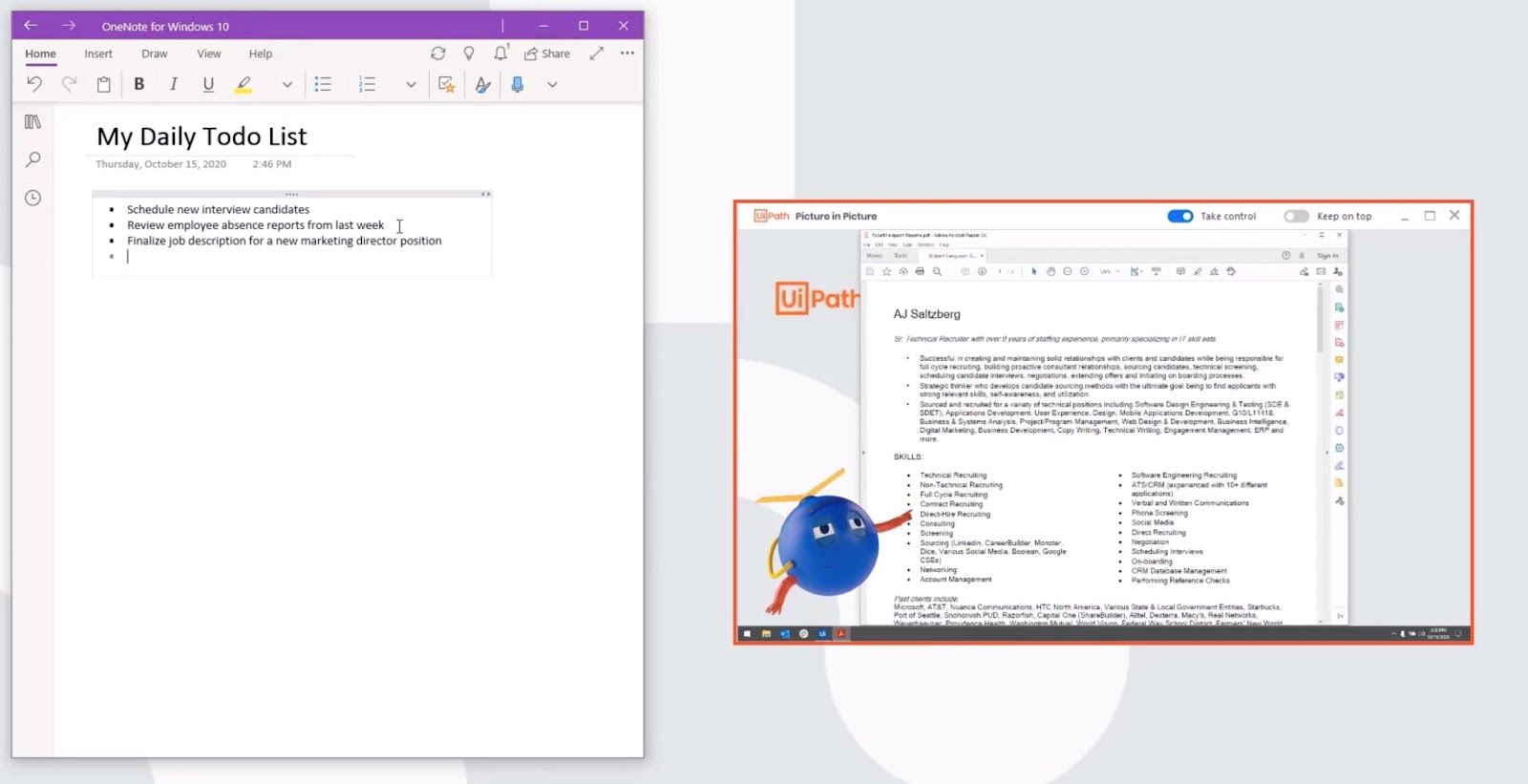
Task: Click Acrobat zoom in plus icon
Action: point(1084,271)
